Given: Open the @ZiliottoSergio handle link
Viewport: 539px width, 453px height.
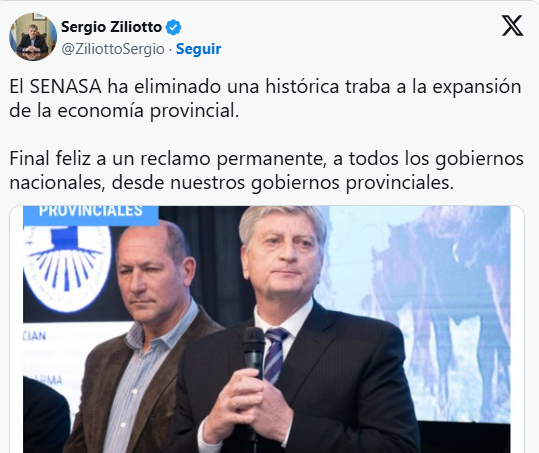Looking at the screenshot, I should click(113, 49).
